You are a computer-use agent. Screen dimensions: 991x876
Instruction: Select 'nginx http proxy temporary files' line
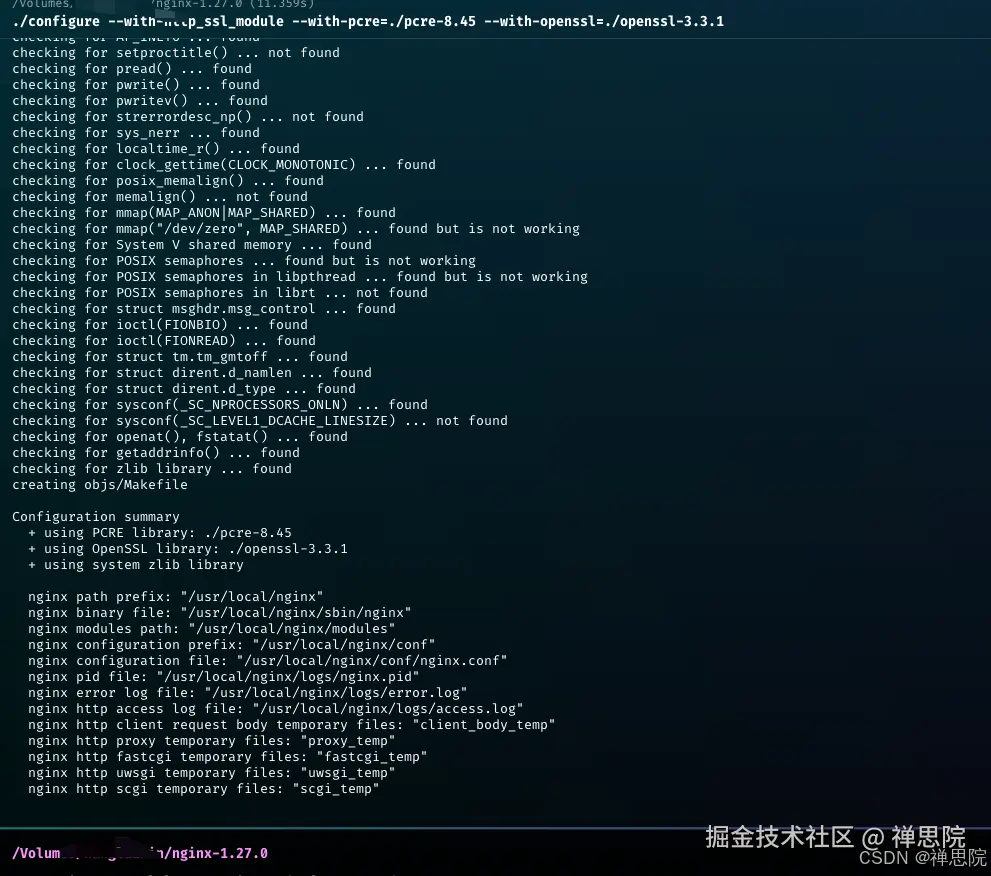tap(212, 741)
